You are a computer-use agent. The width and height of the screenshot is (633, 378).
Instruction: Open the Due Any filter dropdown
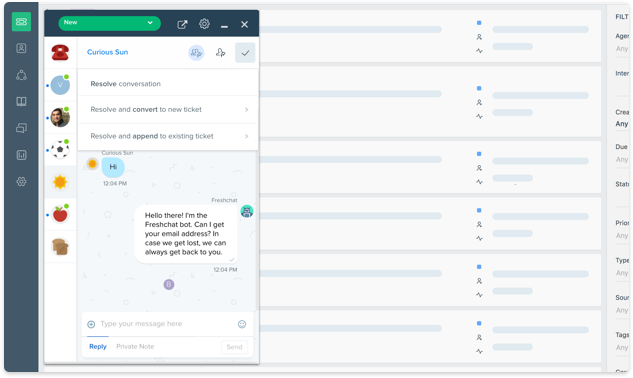(x=622, y=160)
